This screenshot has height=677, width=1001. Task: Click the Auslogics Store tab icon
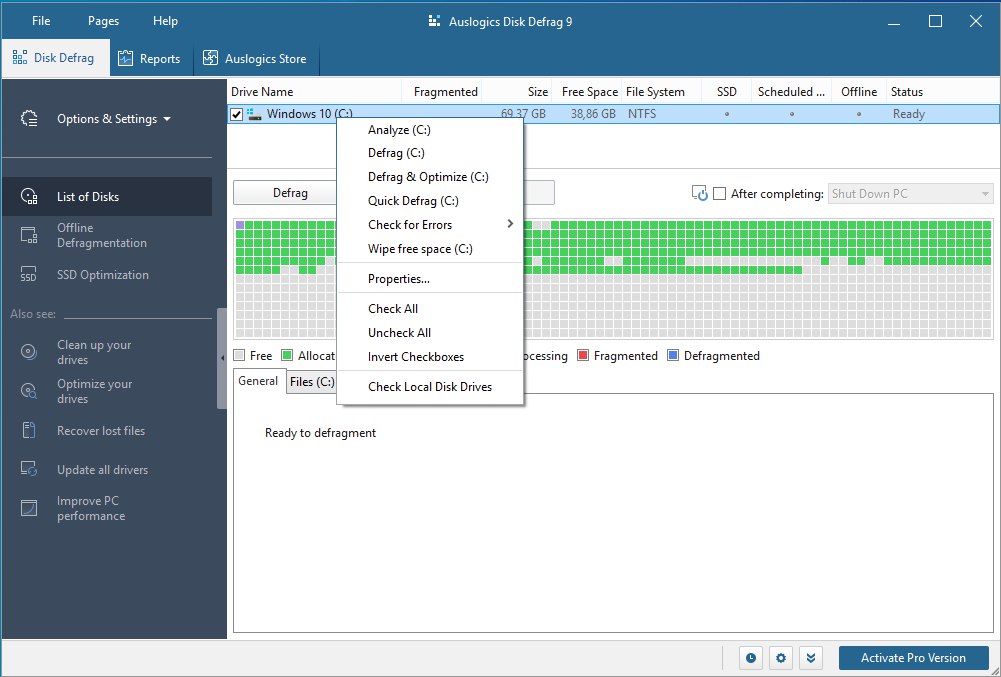tap(210, 58)
